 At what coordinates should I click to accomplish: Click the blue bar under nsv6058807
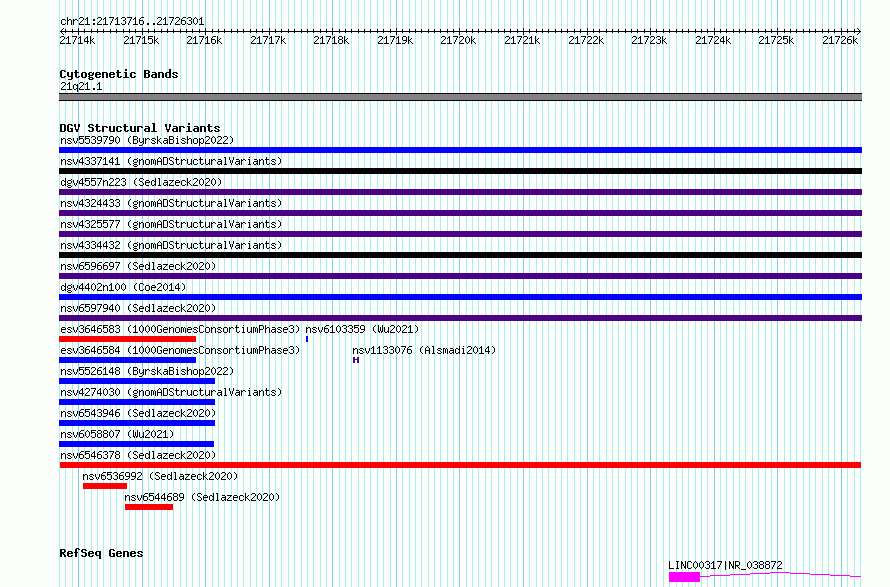[136, 445]
